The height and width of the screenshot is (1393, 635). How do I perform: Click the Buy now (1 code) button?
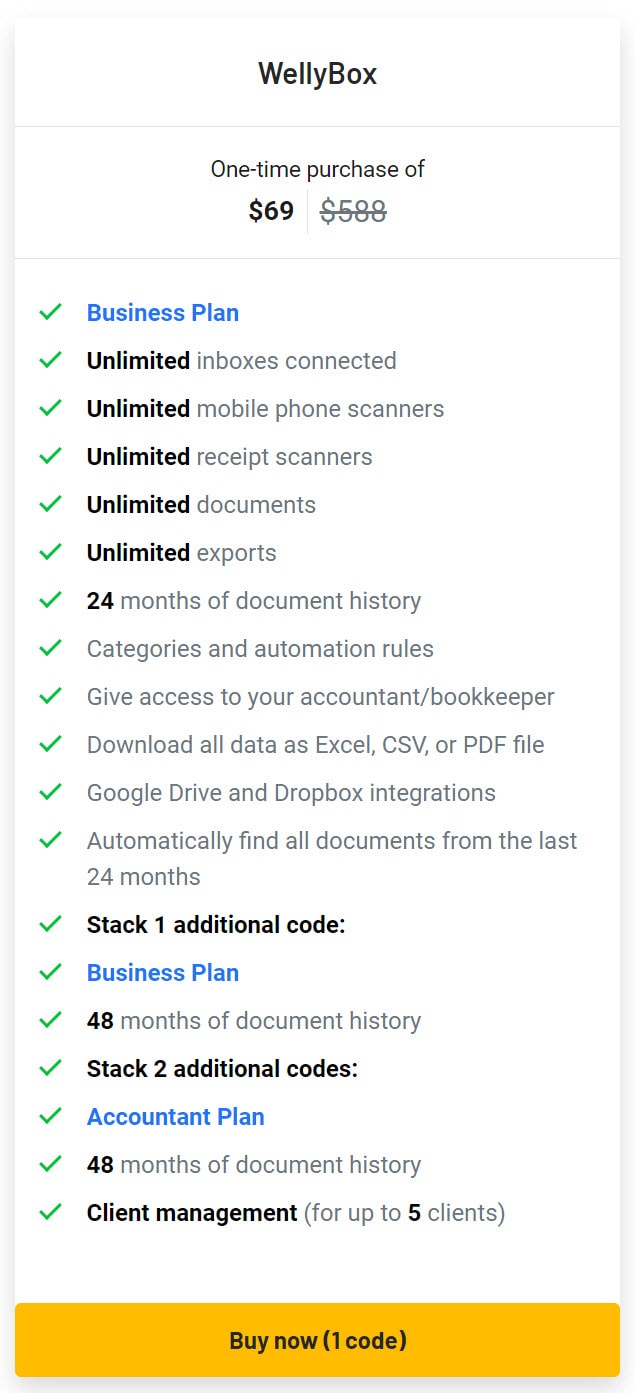pyautogui.click(x=317, y=1340)
